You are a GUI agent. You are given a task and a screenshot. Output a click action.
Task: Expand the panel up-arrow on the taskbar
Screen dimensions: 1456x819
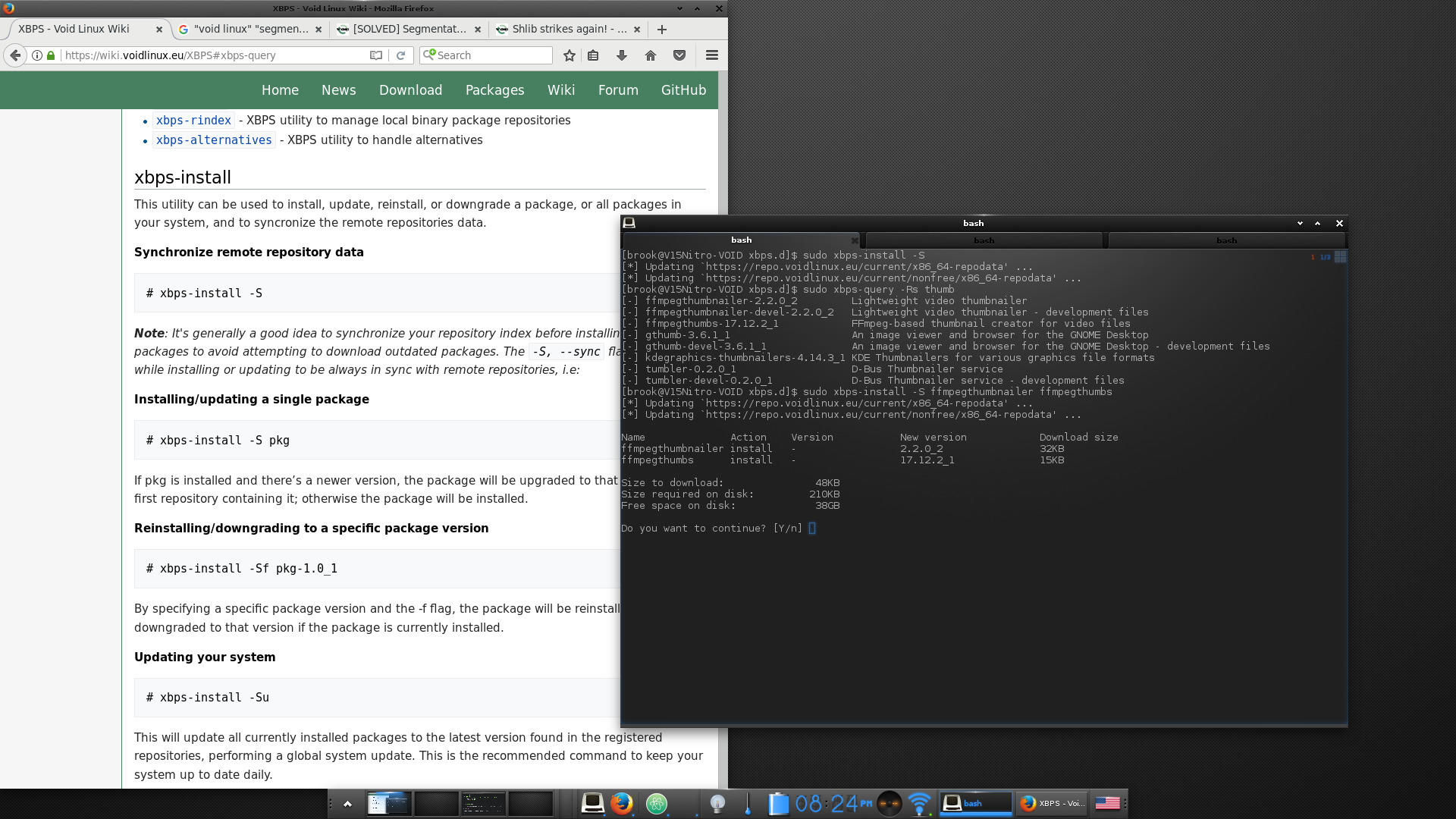tap(347, 804)
